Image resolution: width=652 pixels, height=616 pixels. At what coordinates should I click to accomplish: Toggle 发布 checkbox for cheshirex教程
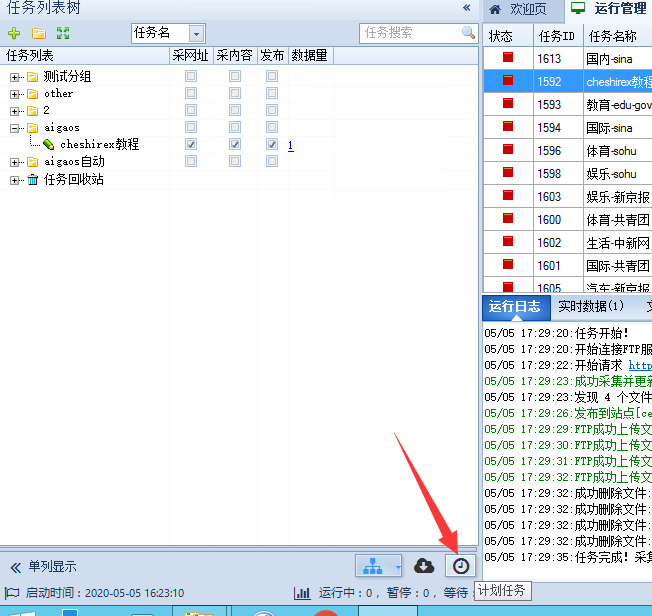(x=272, y=144)
